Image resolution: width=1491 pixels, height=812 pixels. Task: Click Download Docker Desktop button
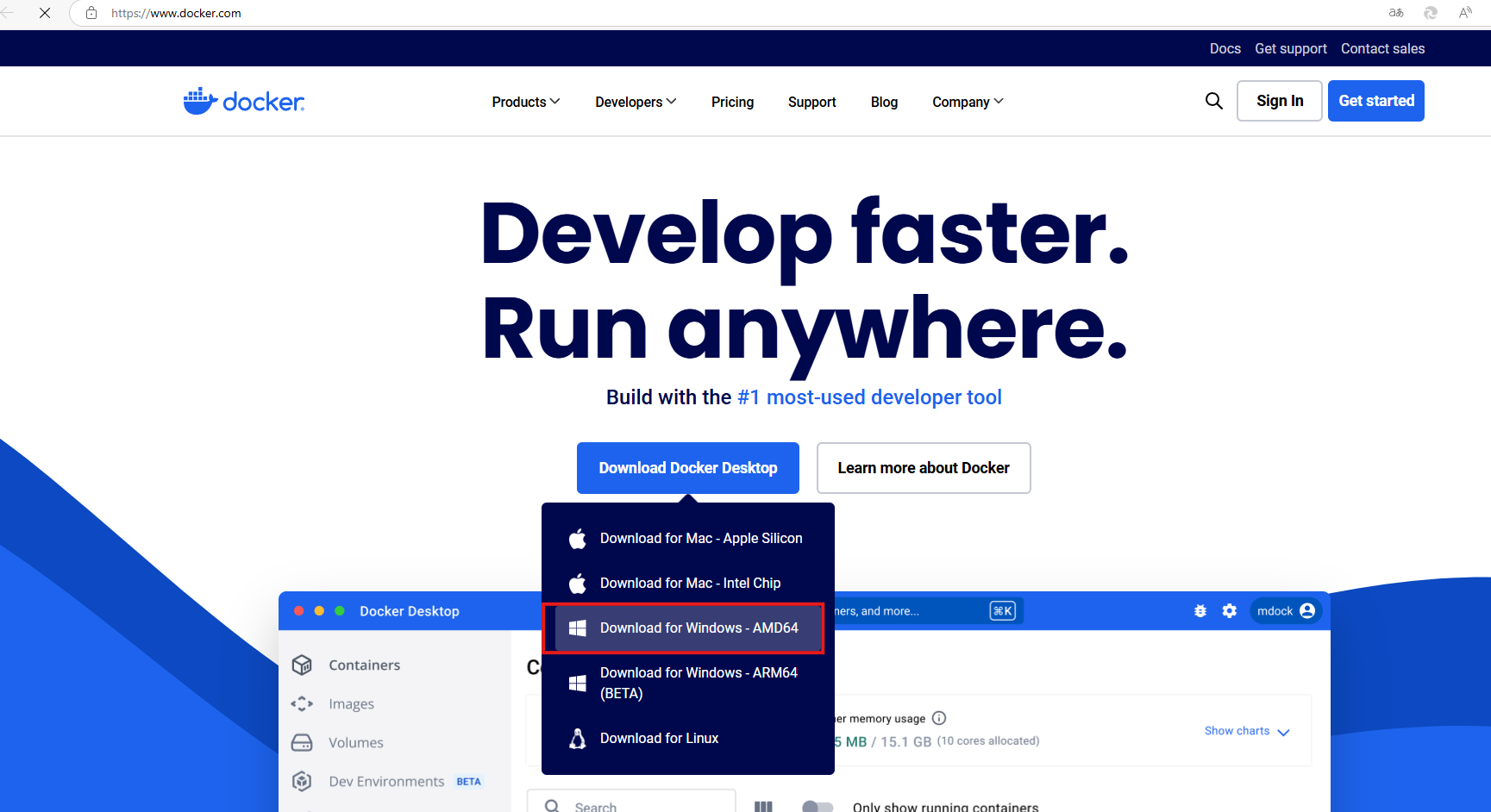pyautogui.click(x=688, y=468)
